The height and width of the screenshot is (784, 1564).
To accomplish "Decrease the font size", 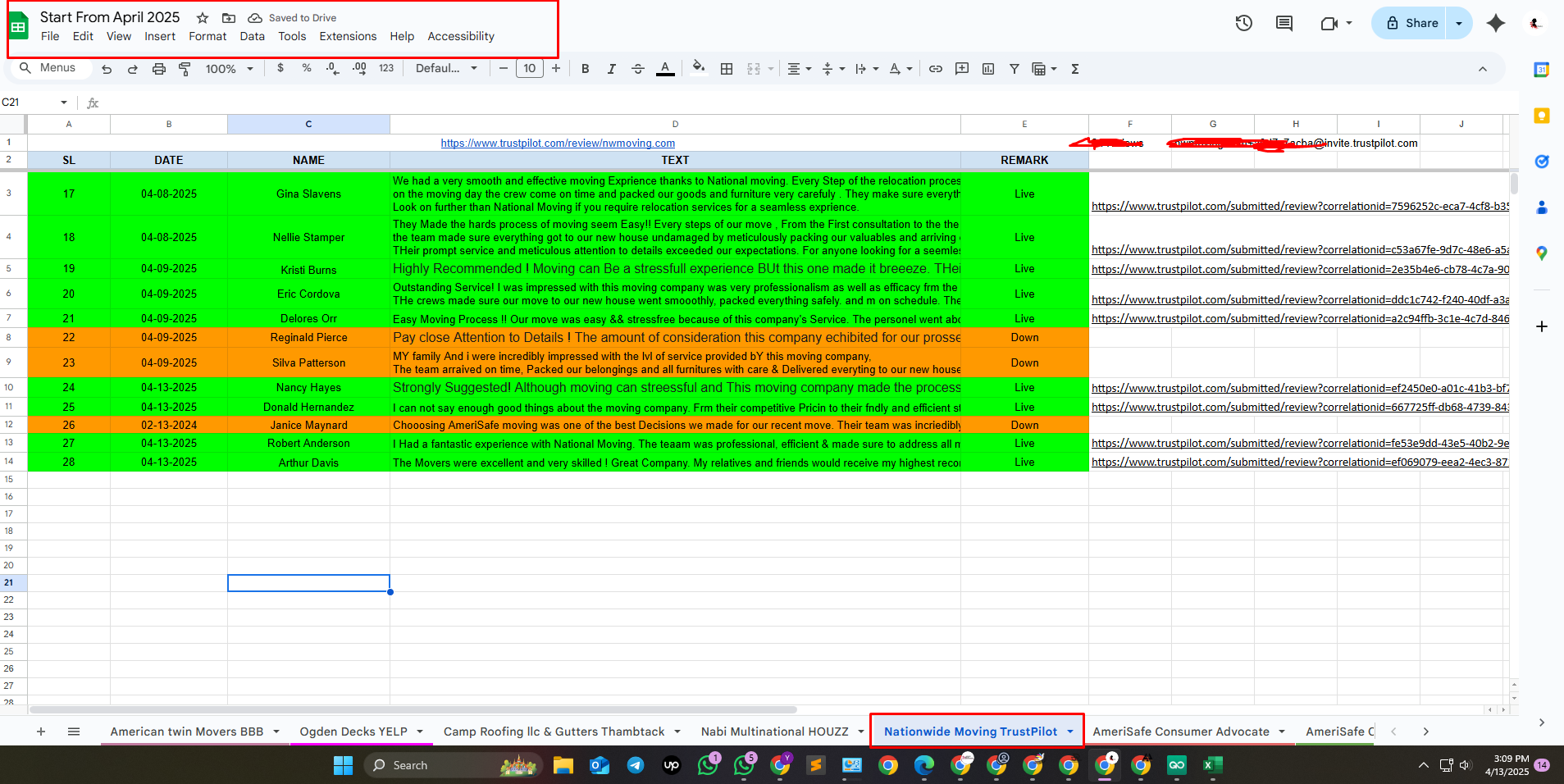I will pyautogui.click(x=504, y=69).
